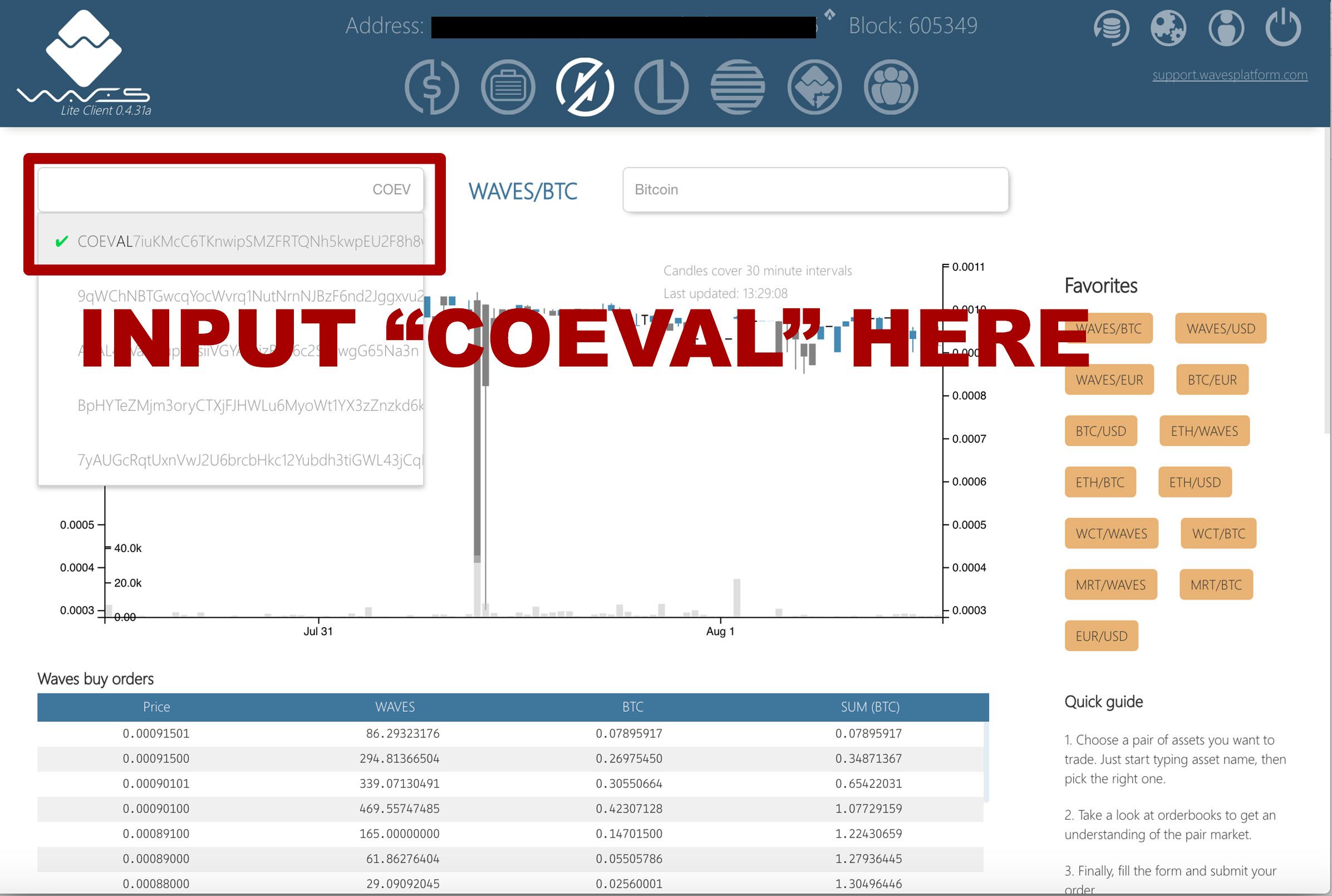Image resolution: width=1332 pixels, height=896 pixels.
Task: Open the portfolio briefcase icon
Action: [508, 87]
